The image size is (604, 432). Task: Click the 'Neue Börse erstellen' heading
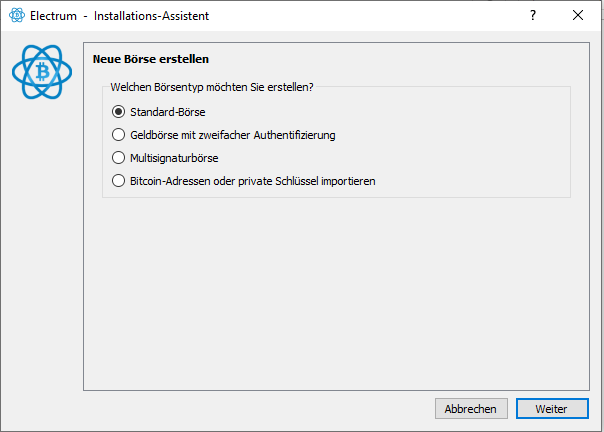pyautogui.click(x=151, y=59)
